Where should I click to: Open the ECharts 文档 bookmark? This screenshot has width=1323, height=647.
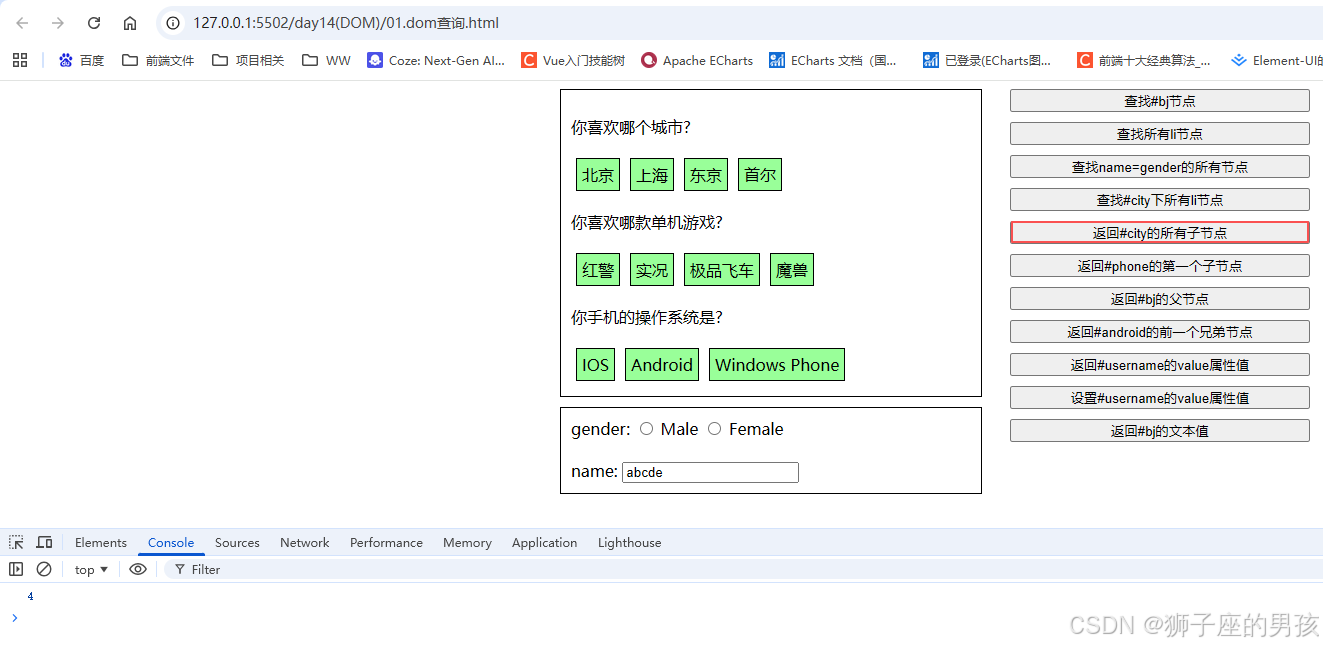tap(833, 60)
